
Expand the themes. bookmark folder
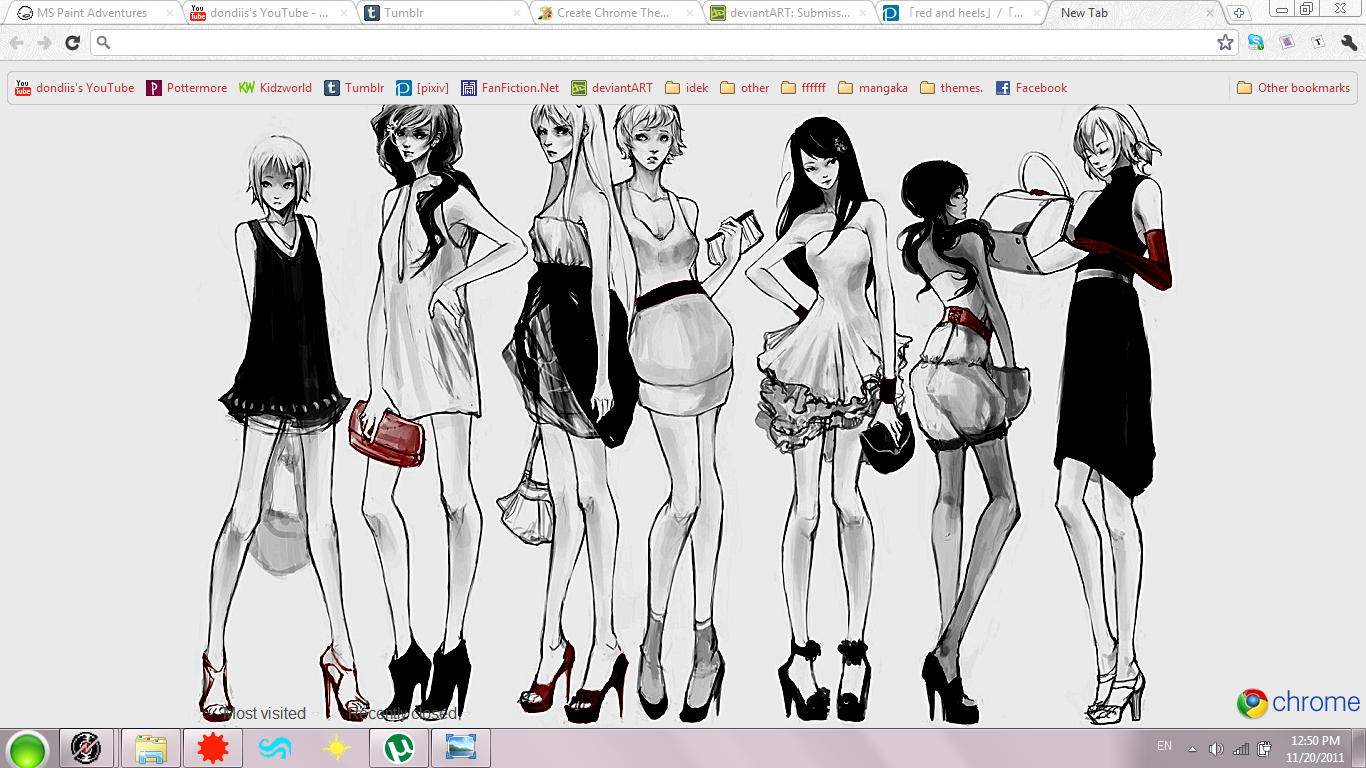point(951,88)
